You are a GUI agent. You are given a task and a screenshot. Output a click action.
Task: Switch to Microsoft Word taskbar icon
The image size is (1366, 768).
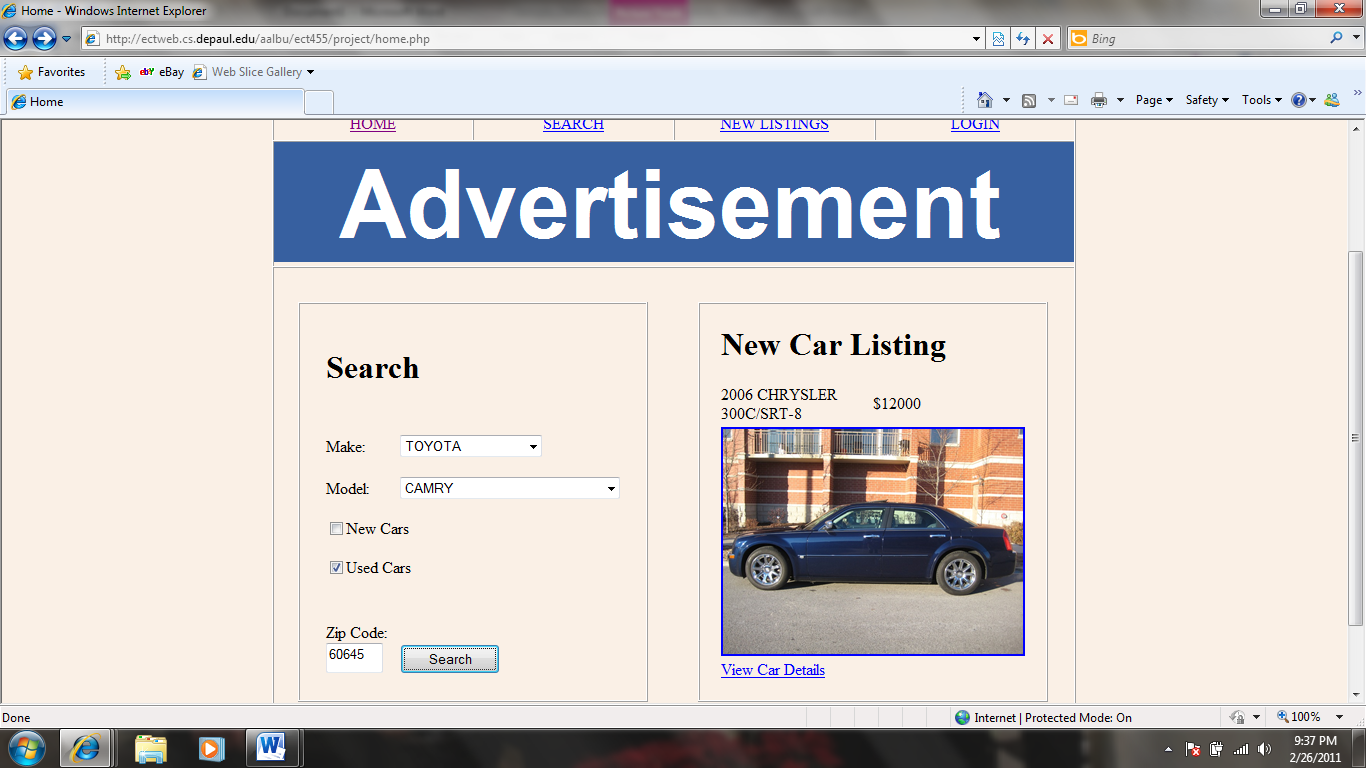tap(271, 748)
